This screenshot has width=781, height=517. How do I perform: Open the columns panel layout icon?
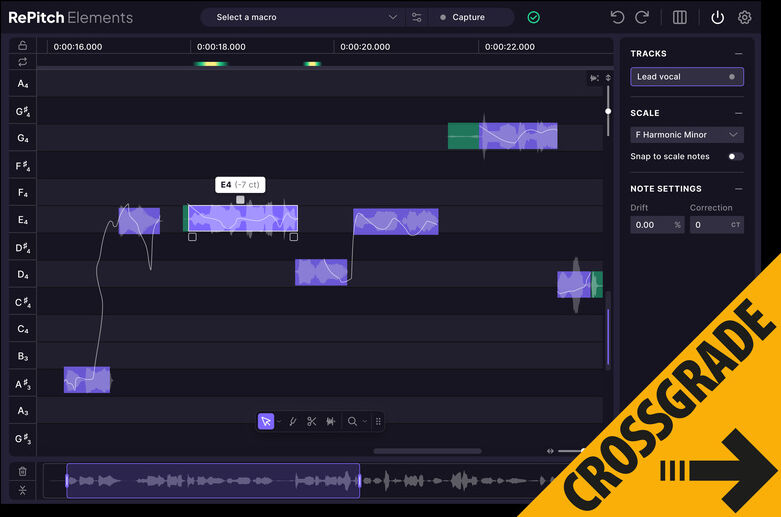click(x=680, y=17)
